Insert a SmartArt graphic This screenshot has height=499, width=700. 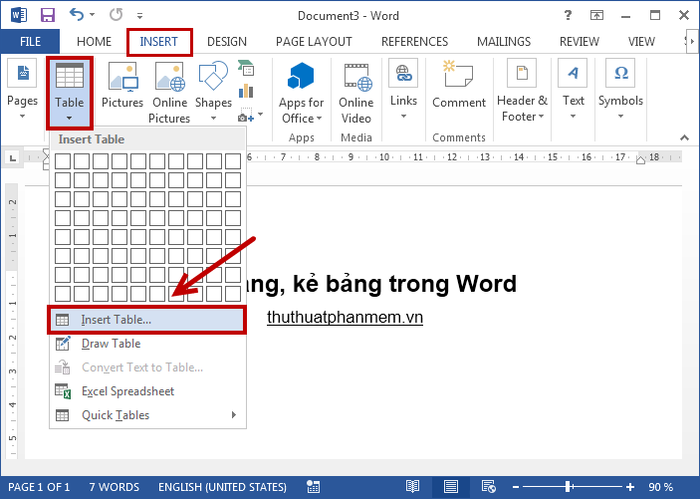point(246,68)
